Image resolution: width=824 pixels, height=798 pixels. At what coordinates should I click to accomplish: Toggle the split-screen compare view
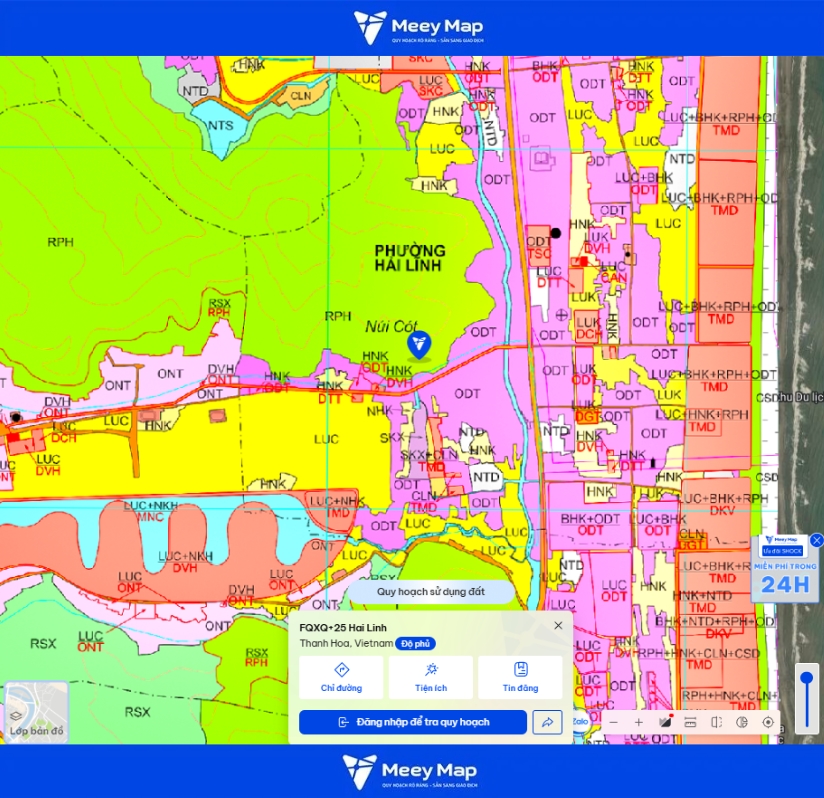(716, 722)
